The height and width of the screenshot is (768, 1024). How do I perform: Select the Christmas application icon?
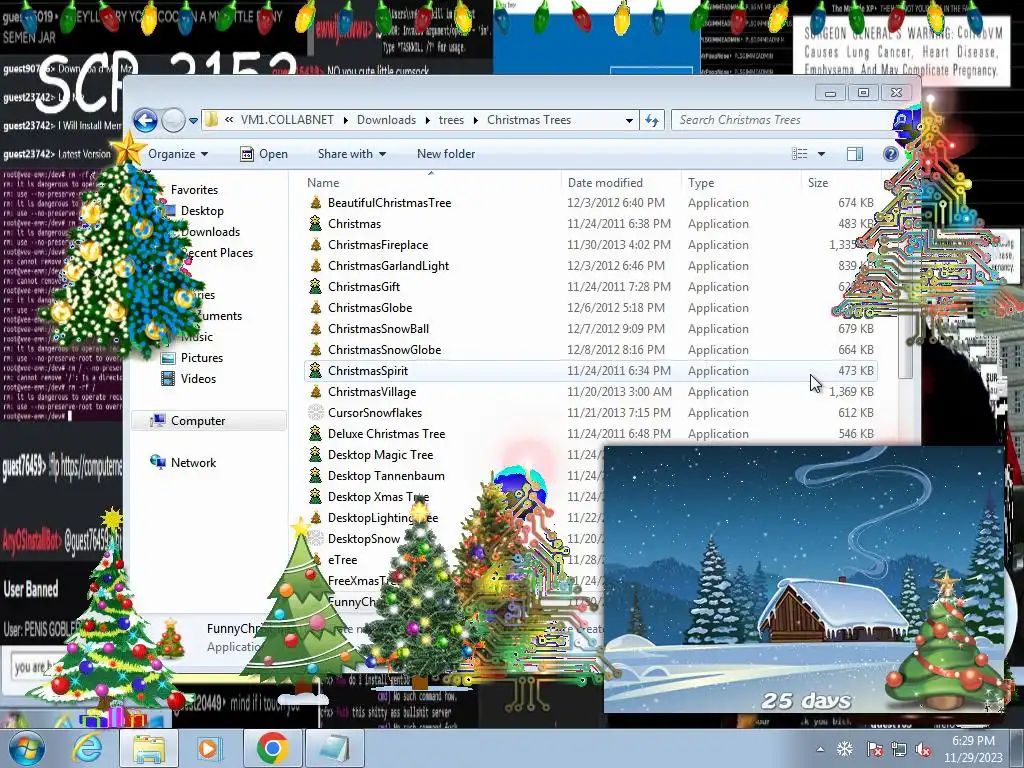[x=316, y=224]
